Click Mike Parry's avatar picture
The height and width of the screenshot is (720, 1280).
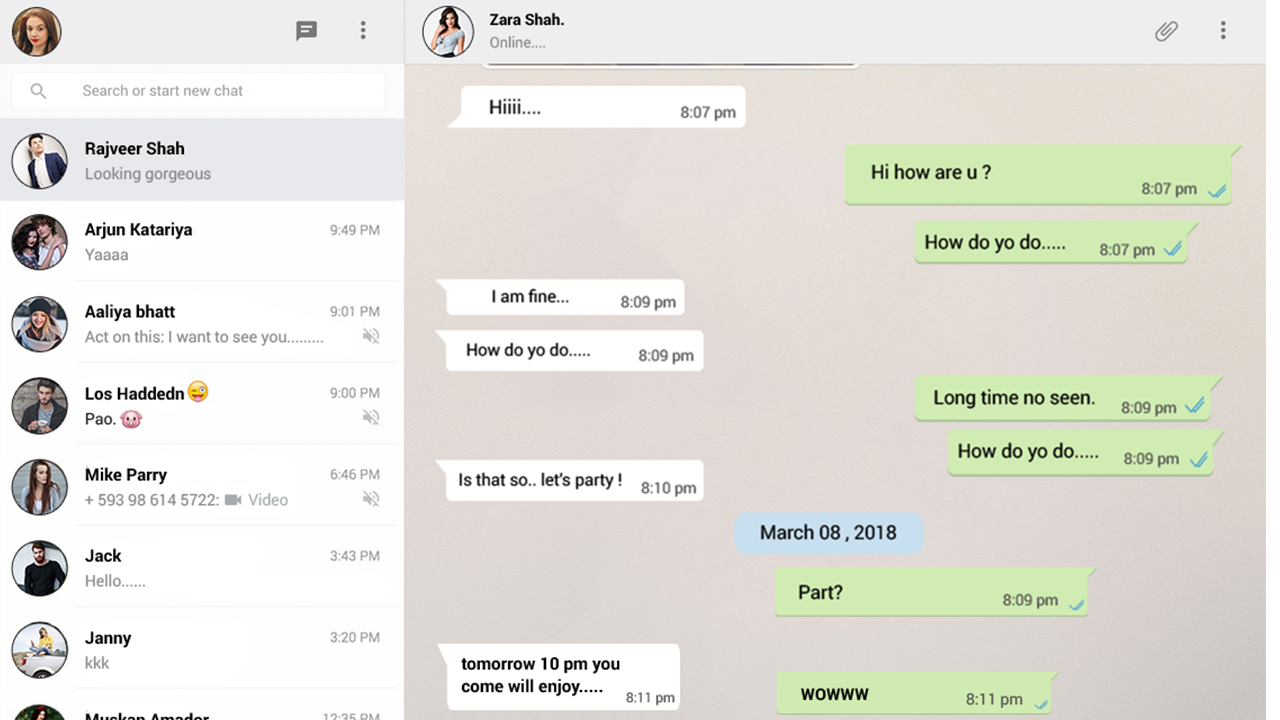[x=40, y=487]
